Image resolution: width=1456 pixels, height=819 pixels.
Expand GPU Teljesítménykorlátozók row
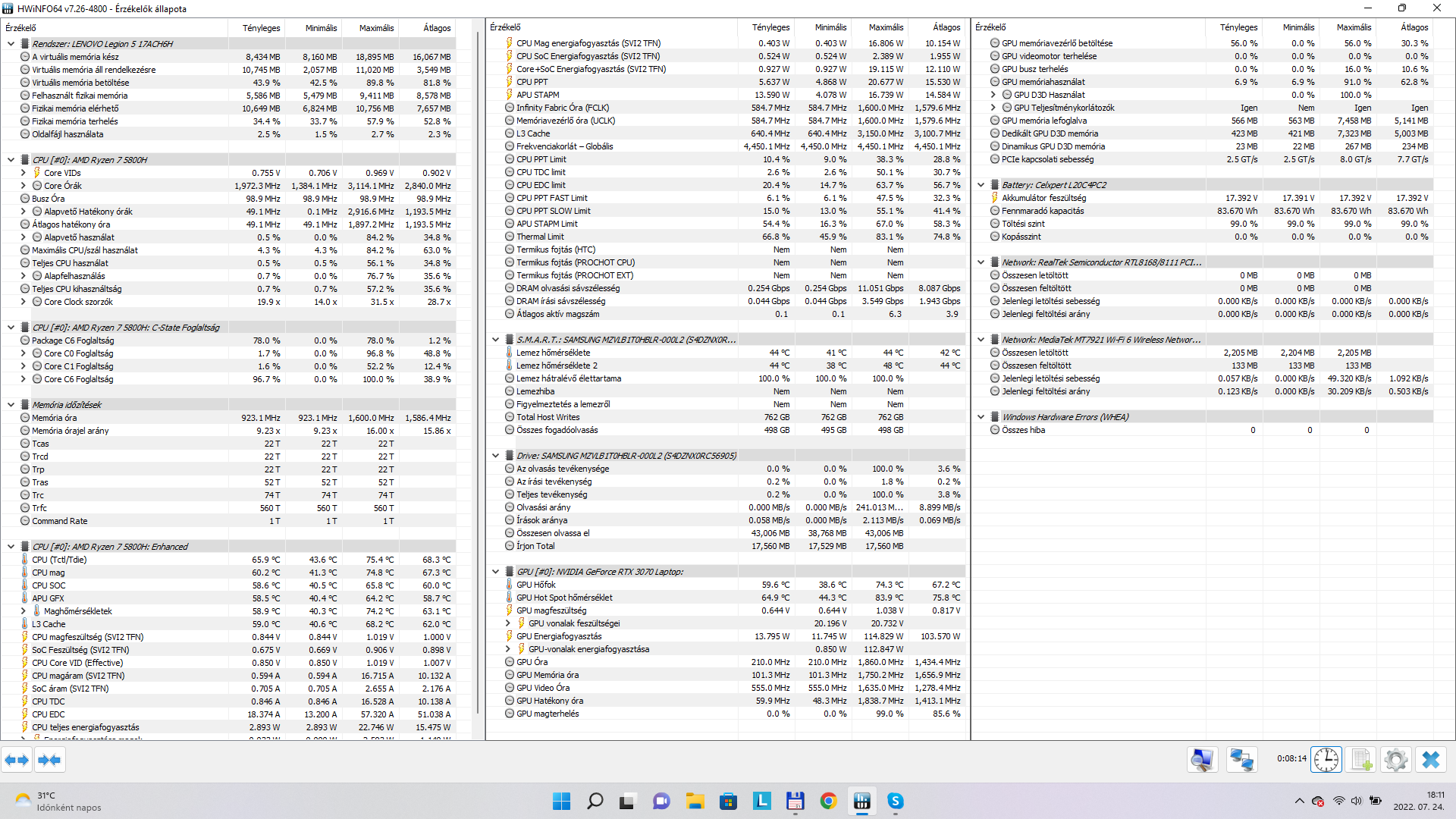tap(993, 108)
